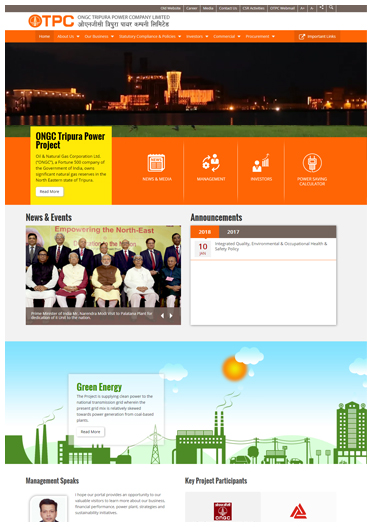Expand the Commercial dropdown menu
Screen dimensions: 372x527
coord(227,36)
